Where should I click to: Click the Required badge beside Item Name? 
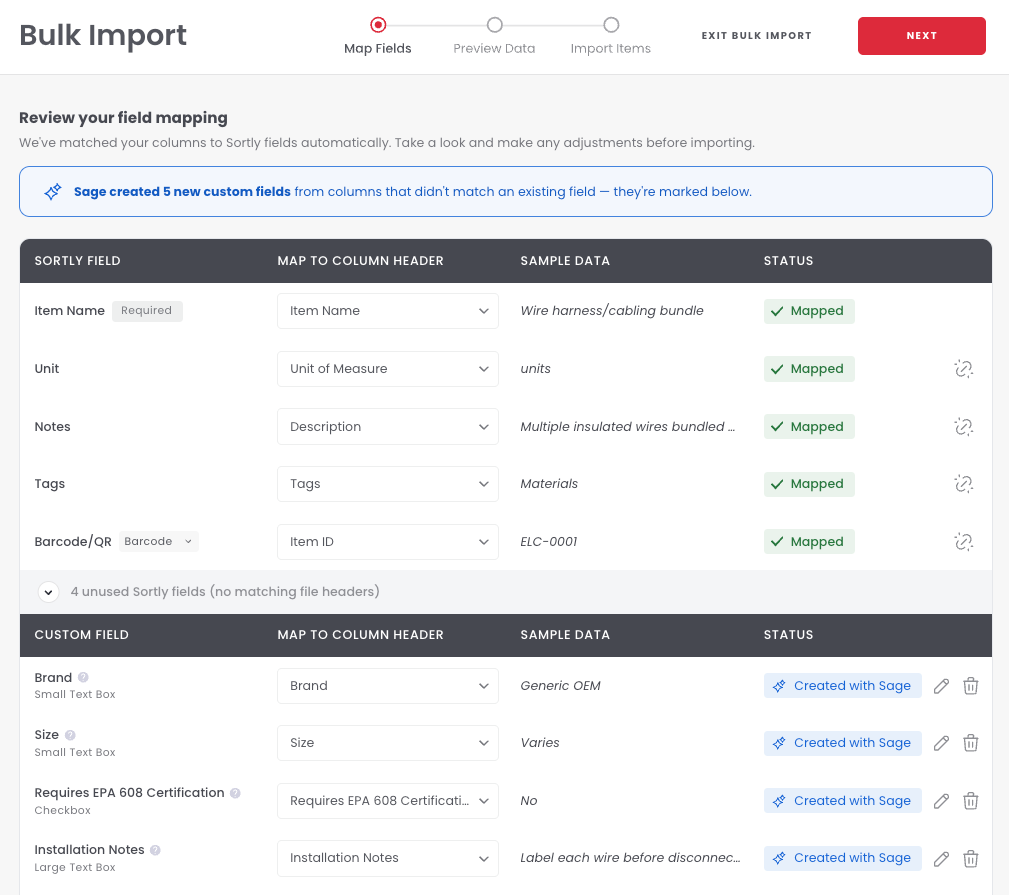[147, 311]
